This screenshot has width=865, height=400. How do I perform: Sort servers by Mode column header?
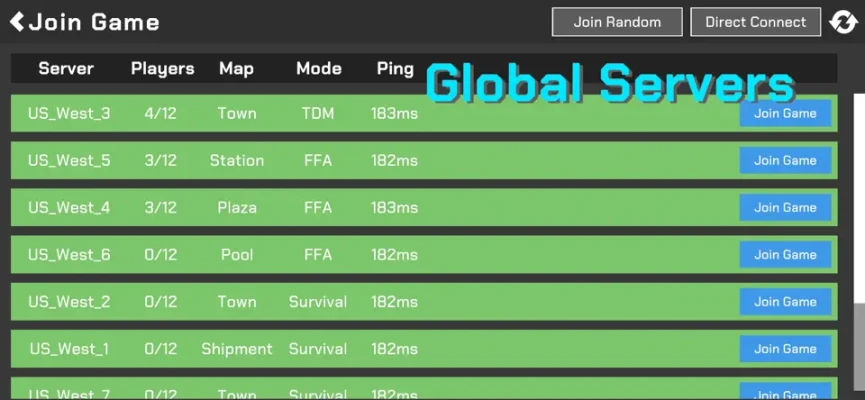coord(318,68)
